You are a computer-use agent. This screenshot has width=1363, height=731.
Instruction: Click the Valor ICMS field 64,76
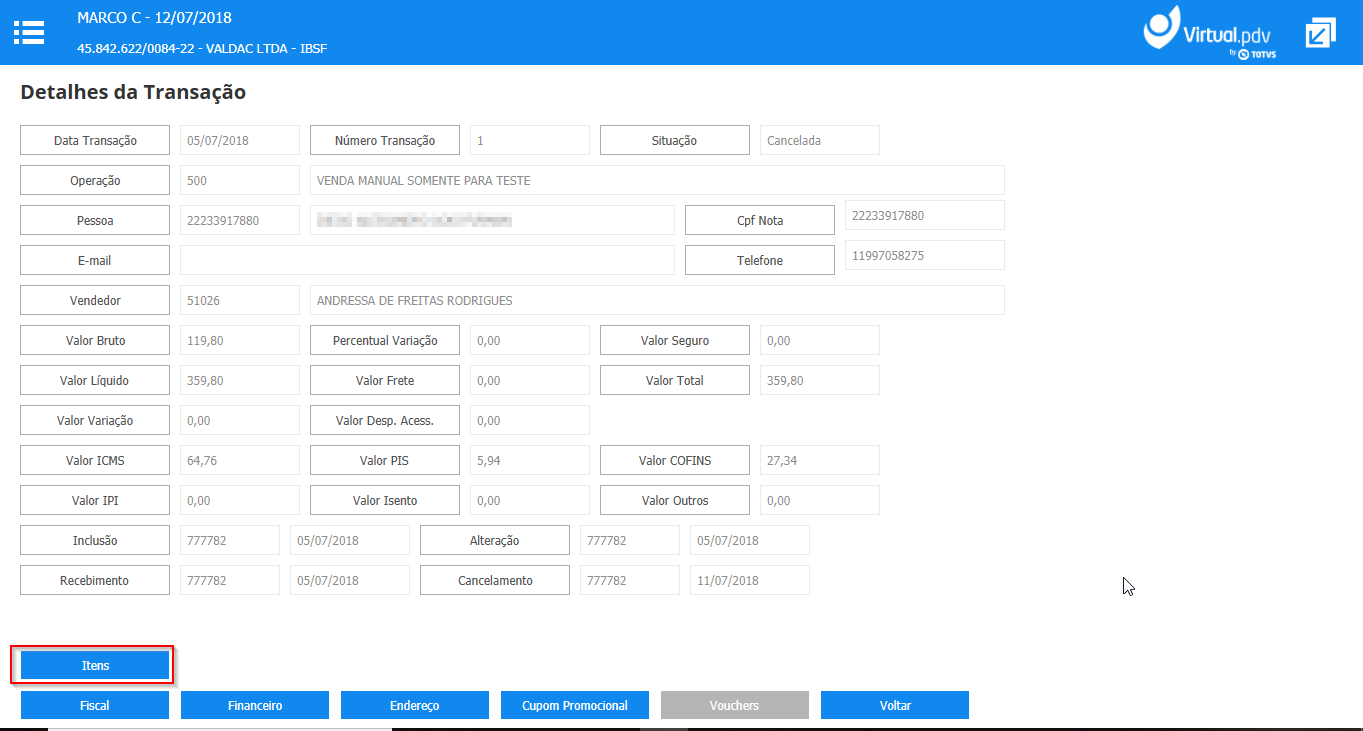click(240, 460)
